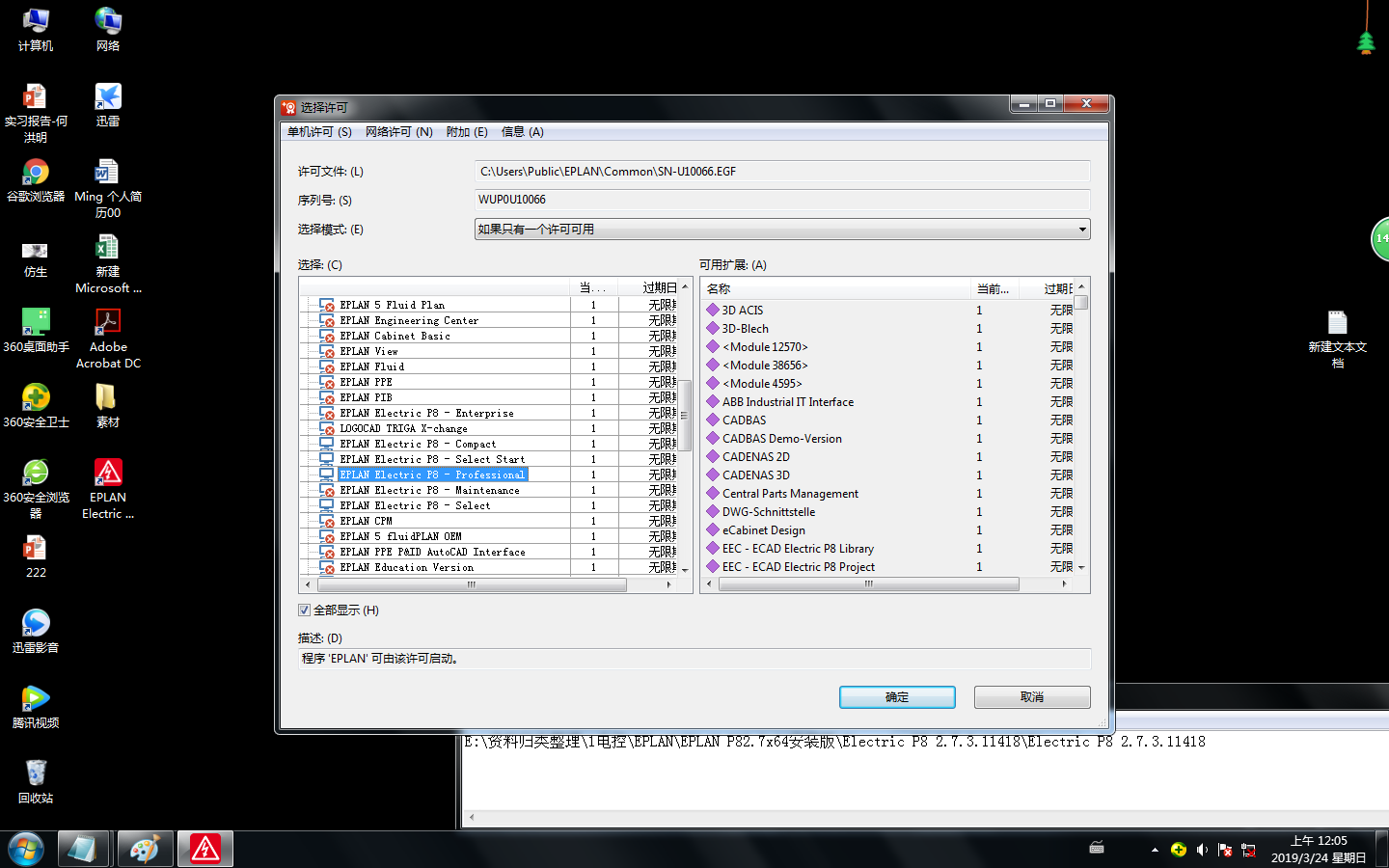Click the 取消 button

click(1031, 696)
